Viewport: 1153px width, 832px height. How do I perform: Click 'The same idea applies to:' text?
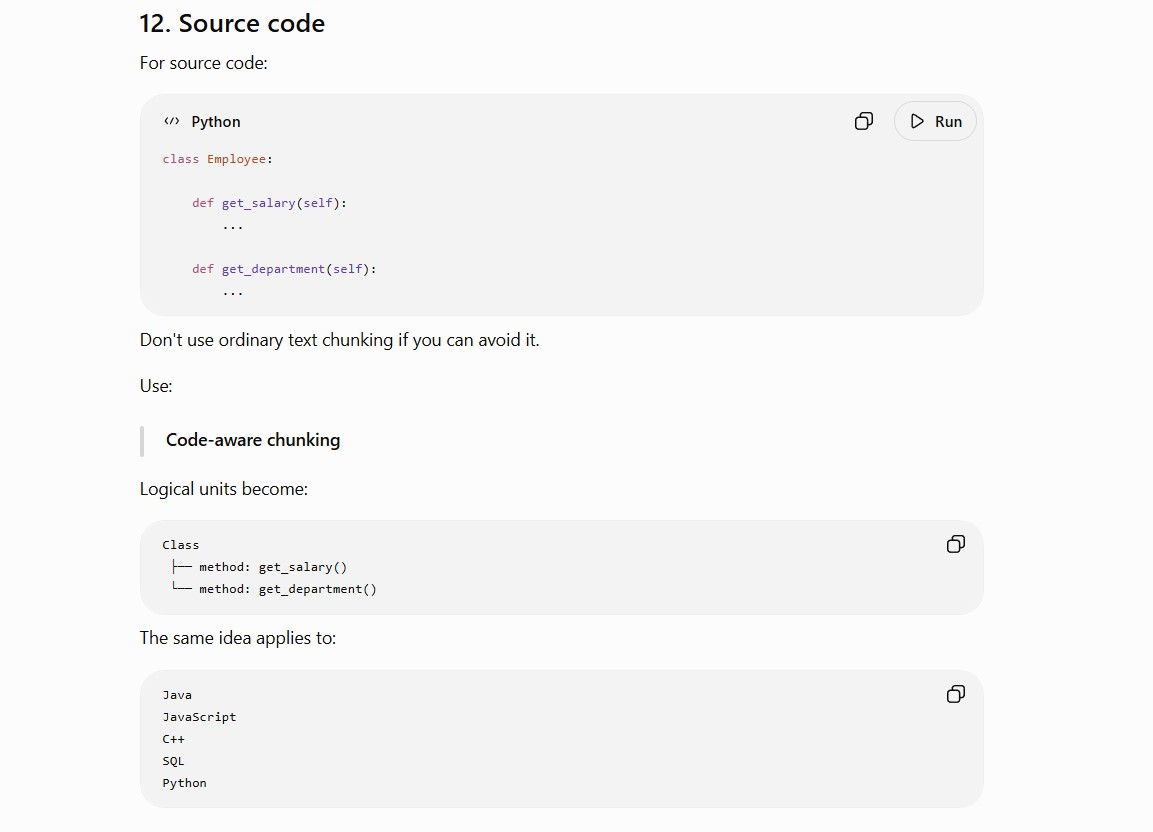pyautogui.click(x=238, y=638)
